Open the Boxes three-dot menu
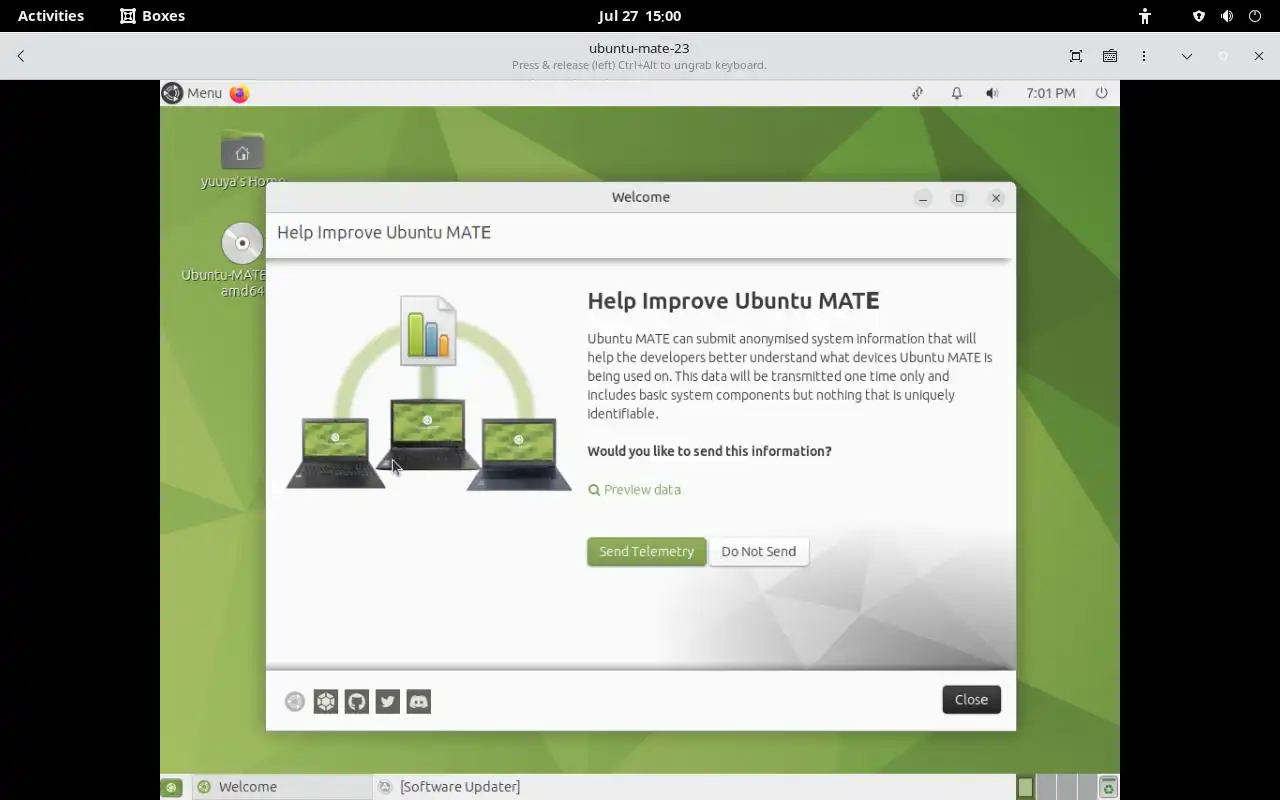 click(1144, 56)
